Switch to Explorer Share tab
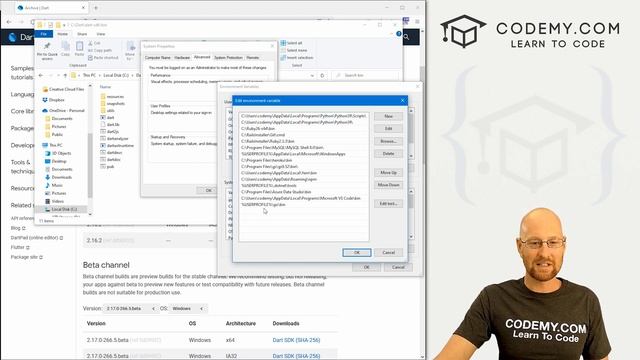The image size is (640, 360). coord(82,34)
